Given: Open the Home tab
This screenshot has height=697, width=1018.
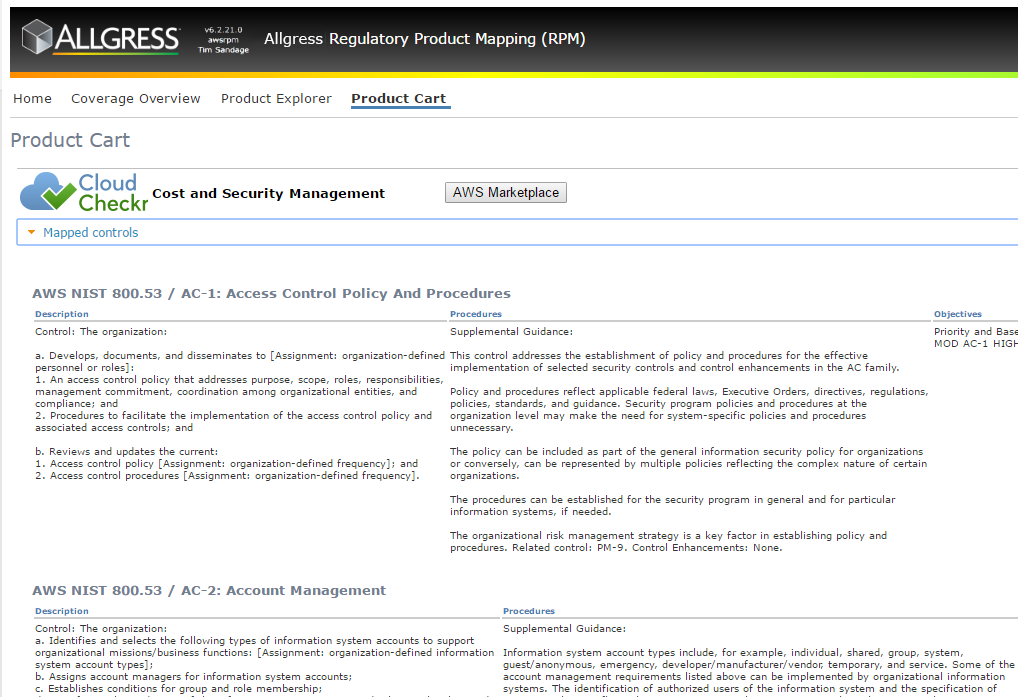Looking at the screenshot, I should click(32, 99).
